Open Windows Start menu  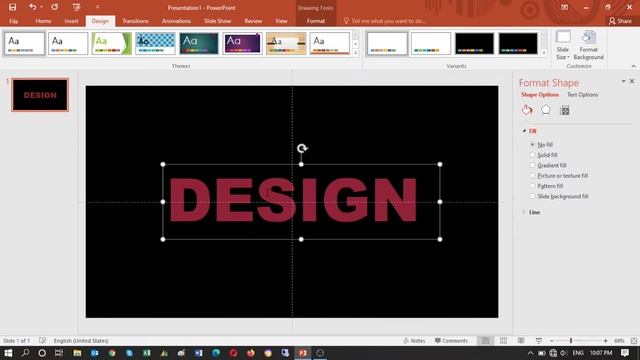click(x=8, y=353)
